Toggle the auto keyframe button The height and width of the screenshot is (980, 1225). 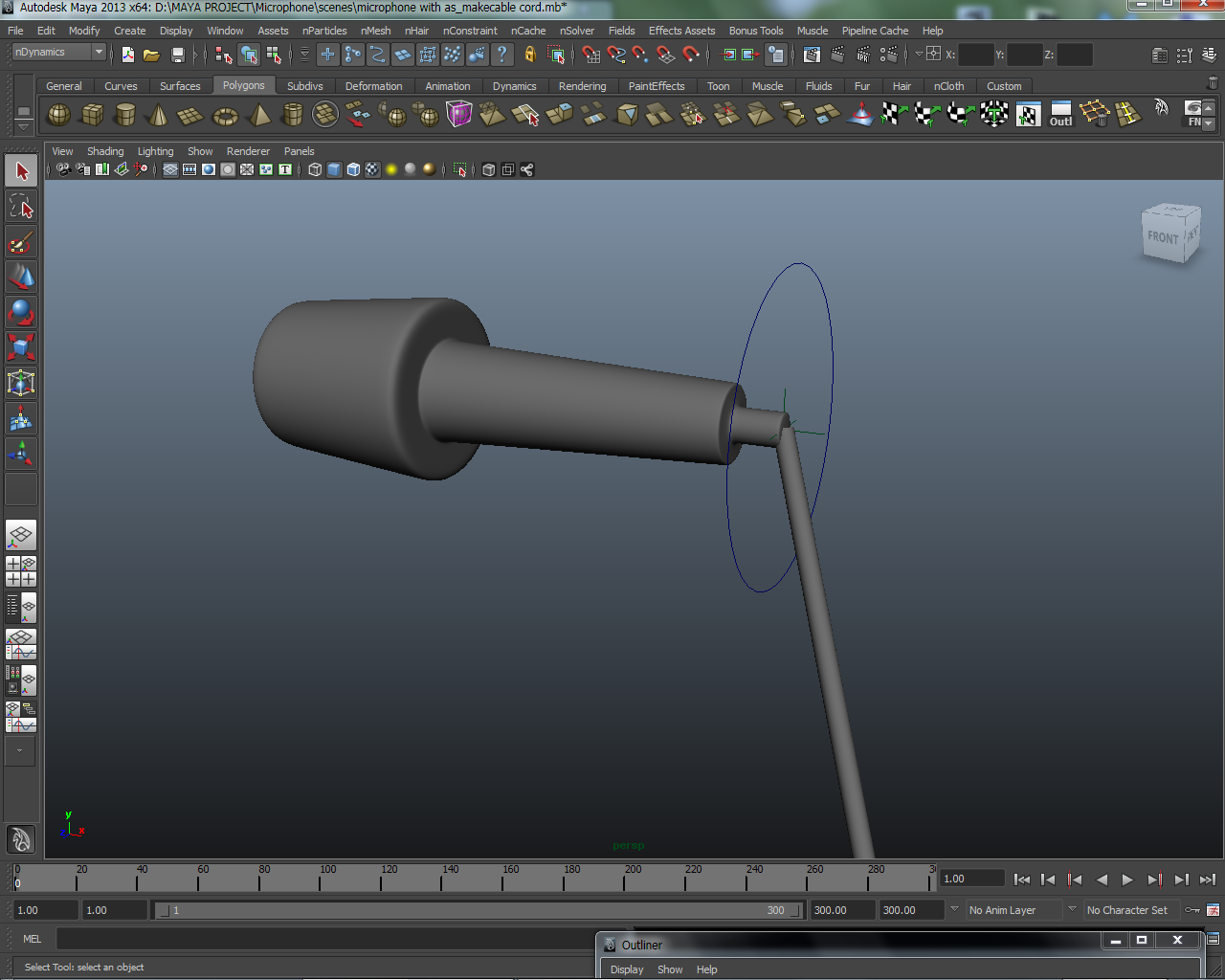click(1192, 910)
